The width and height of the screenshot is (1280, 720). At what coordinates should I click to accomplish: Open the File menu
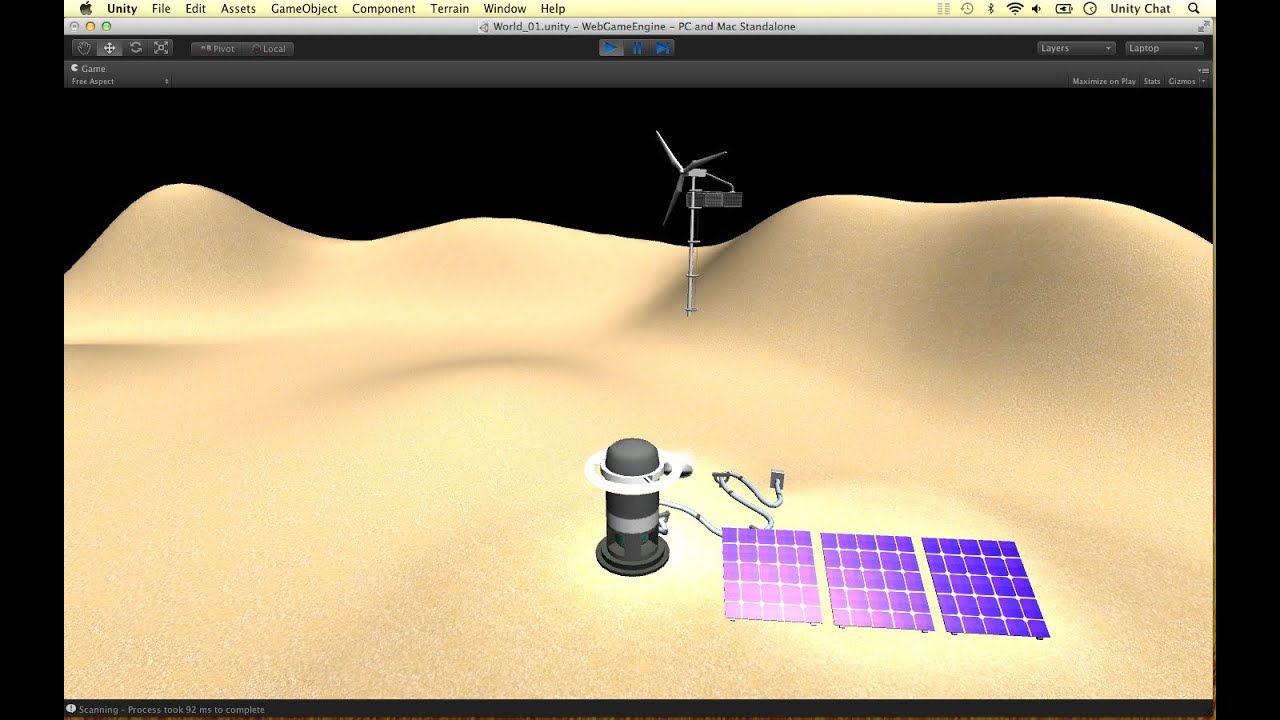click(x=161, y=8)
